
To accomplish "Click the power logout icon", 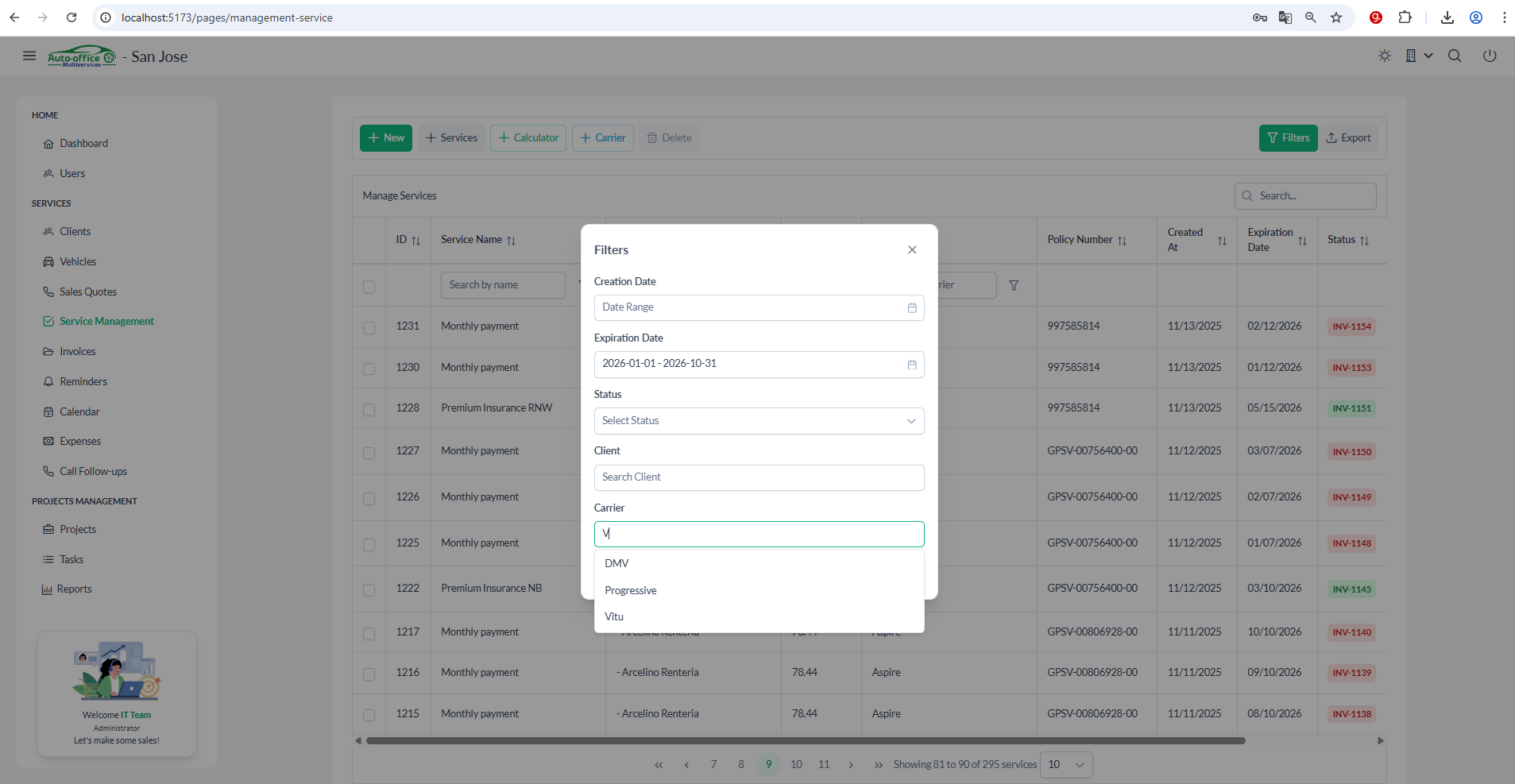I will coord(1490,56).
